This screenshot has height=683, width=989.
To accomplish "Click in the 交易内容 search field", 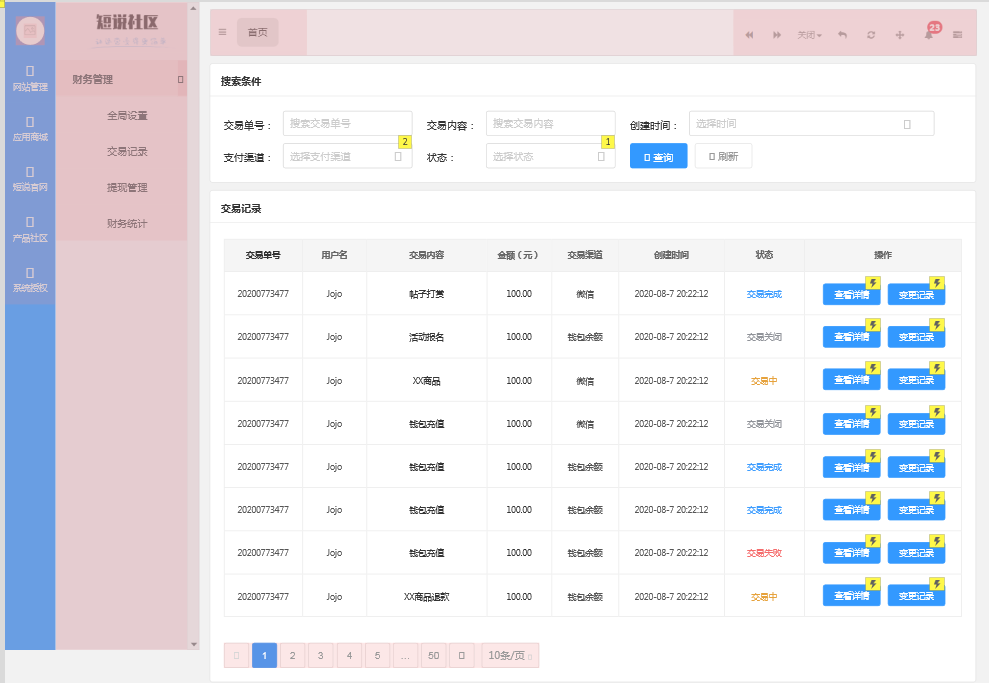I will point(551,124).
